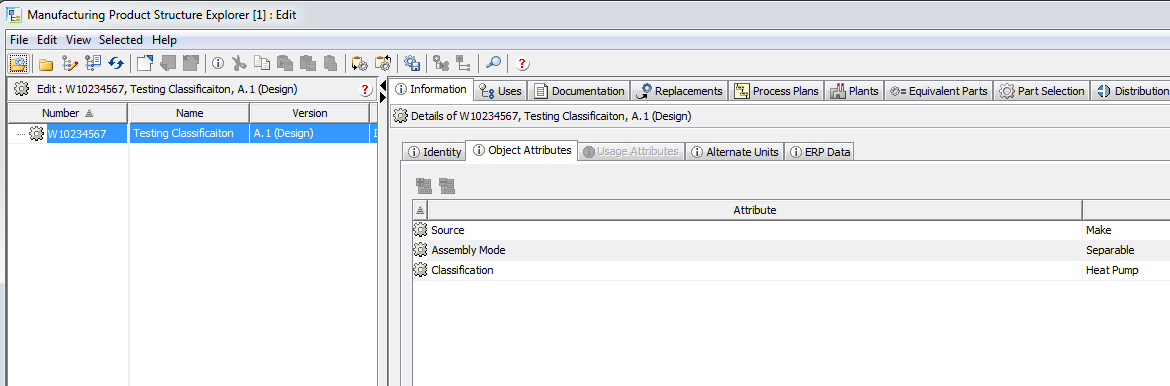Click the gears with save disk icon

[x=412, y=63]
